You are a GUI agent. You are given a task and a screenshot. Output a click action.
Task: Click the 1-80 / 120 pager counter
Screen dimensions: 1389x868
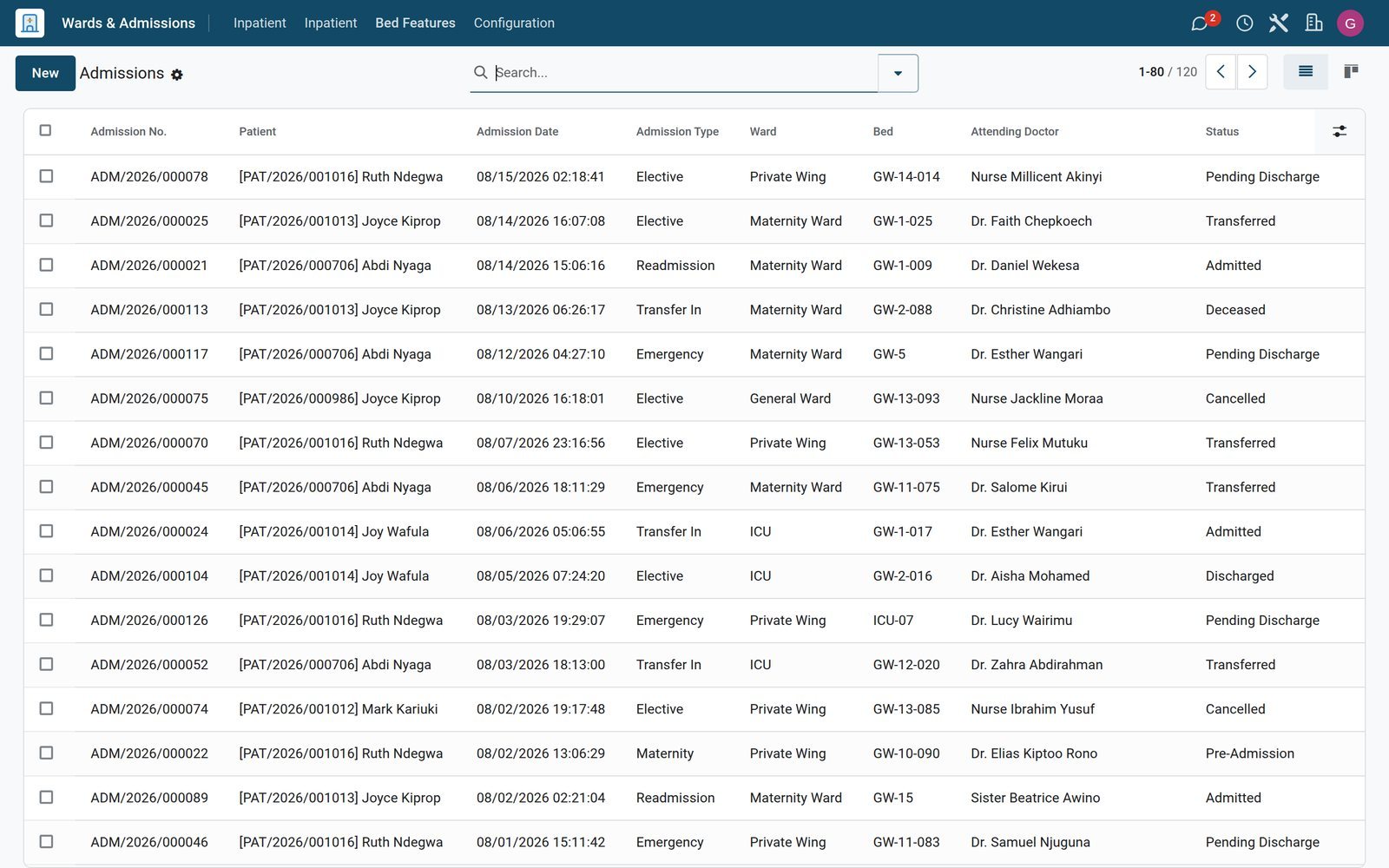[1168, 72]
